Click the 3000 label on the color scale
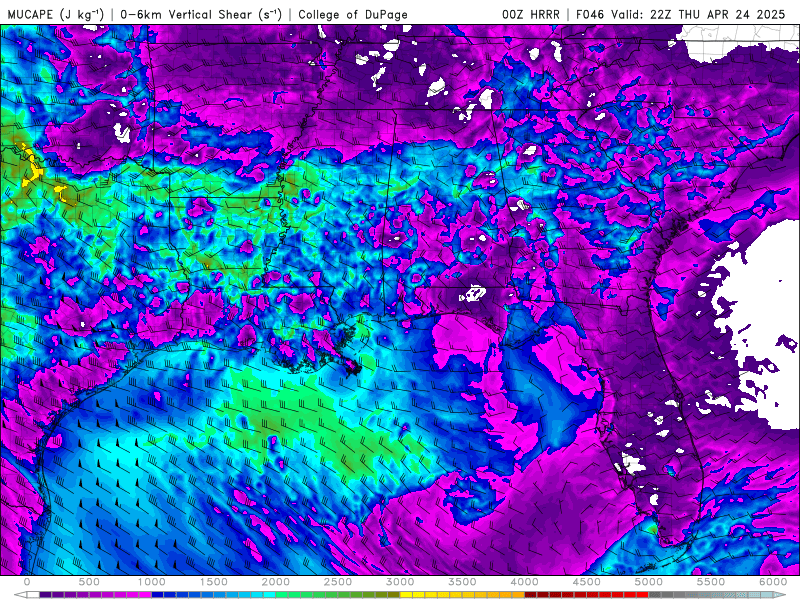The image size is (800, 600). click(400, 582)
